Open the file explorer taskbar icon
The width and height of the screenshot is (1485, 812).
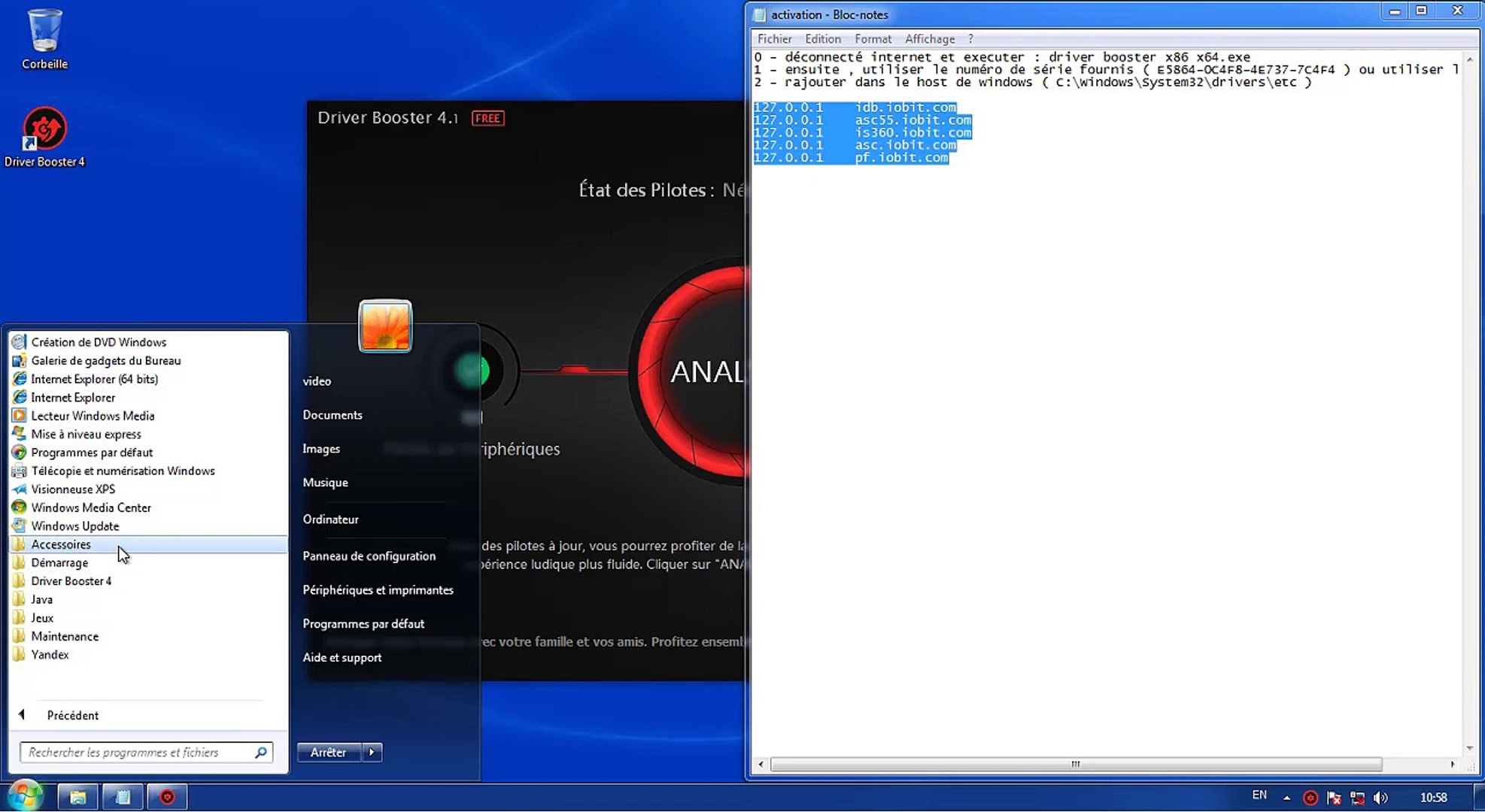click(77, 797)
